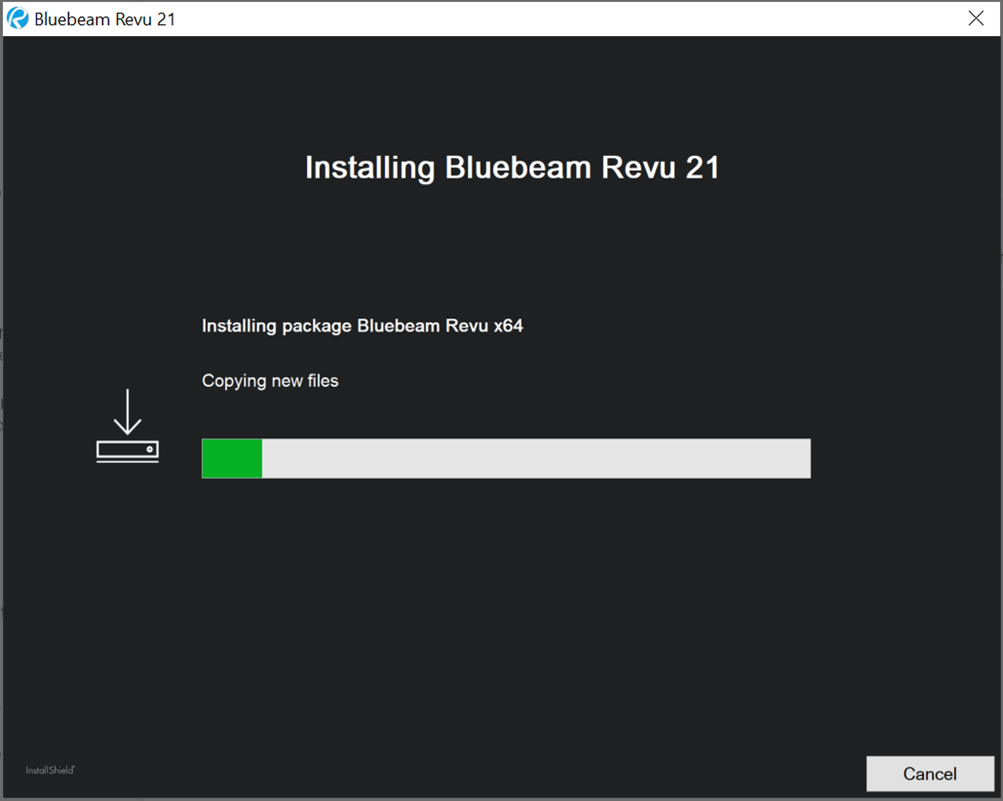The image size is (1003, 801).
Task: Click the "Copying new files" status text
Action: pos(270,381)
